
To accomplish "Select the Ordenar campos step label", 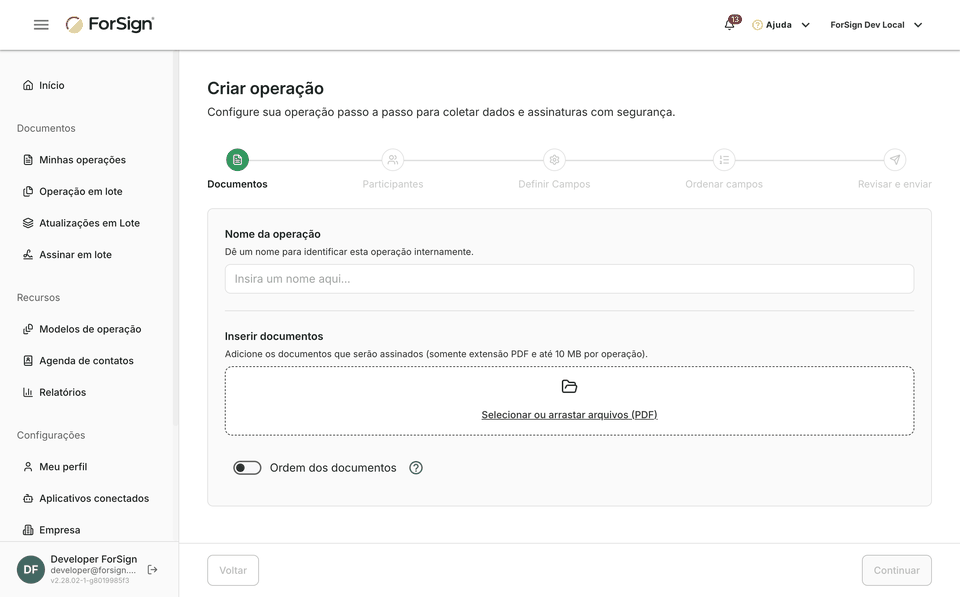I will [724, 184].
